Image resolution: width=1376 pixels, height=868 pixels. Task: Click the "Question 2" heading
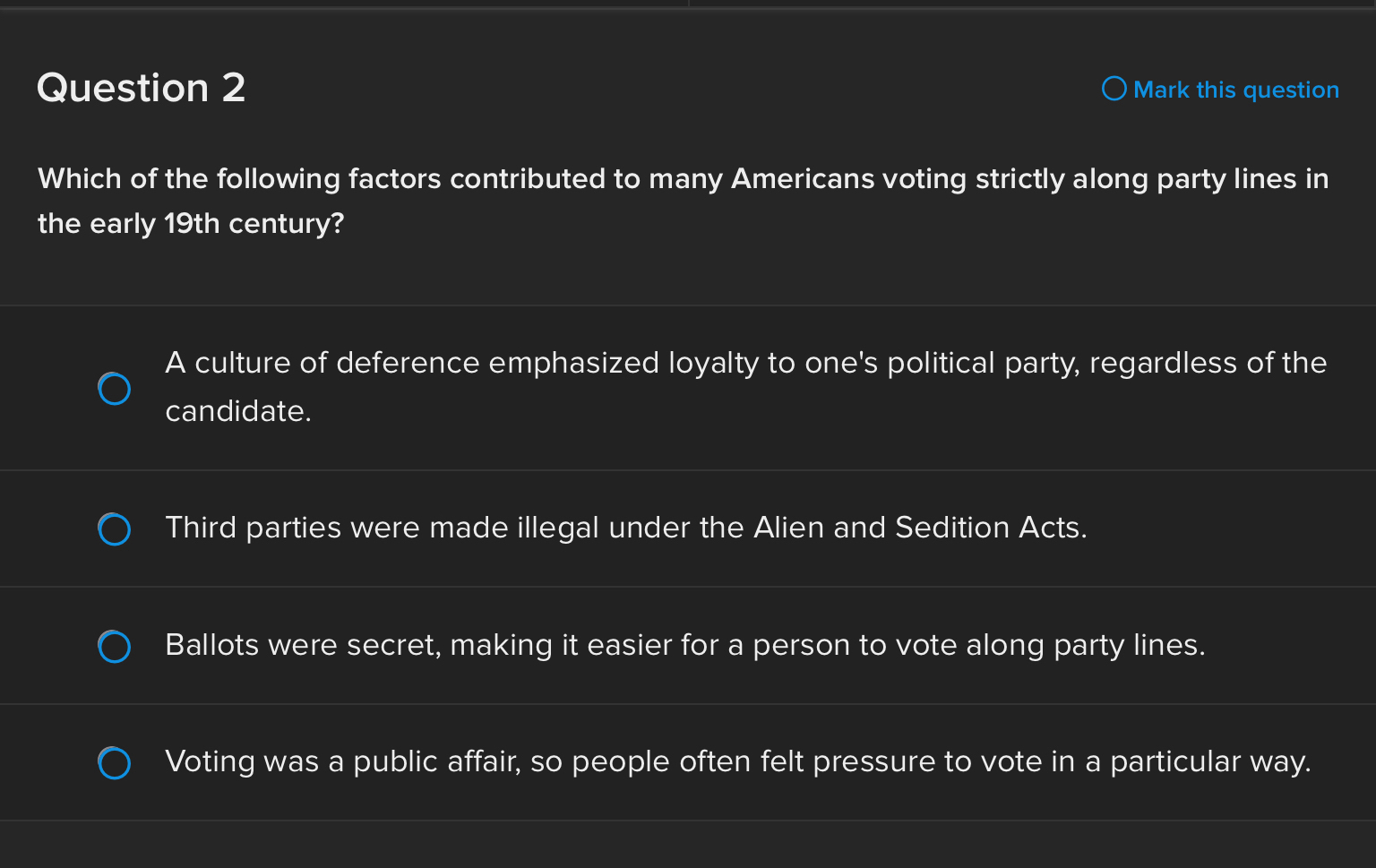(142, 88)
